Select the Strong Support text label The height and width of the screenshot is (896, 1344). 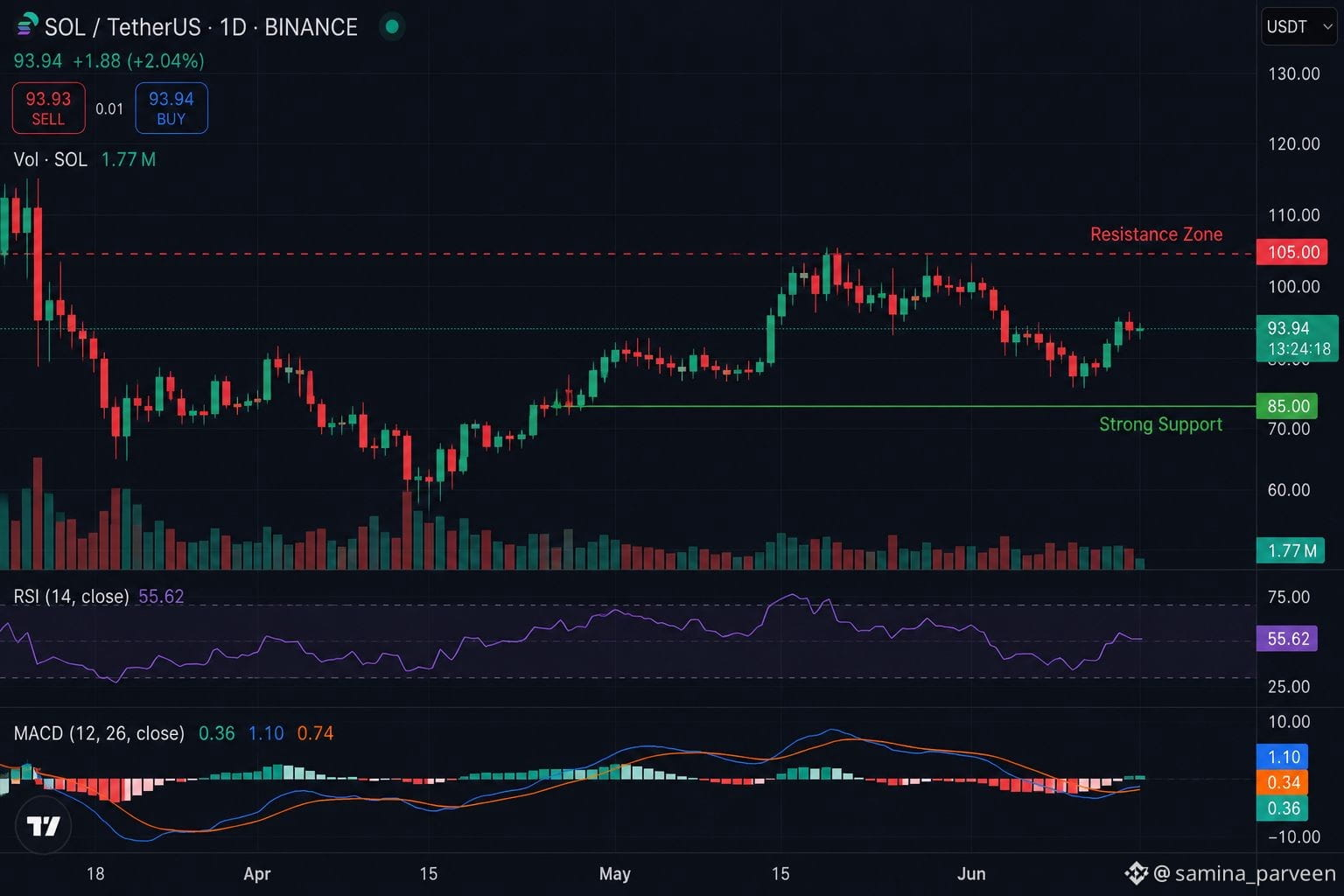click(1160, 424)
